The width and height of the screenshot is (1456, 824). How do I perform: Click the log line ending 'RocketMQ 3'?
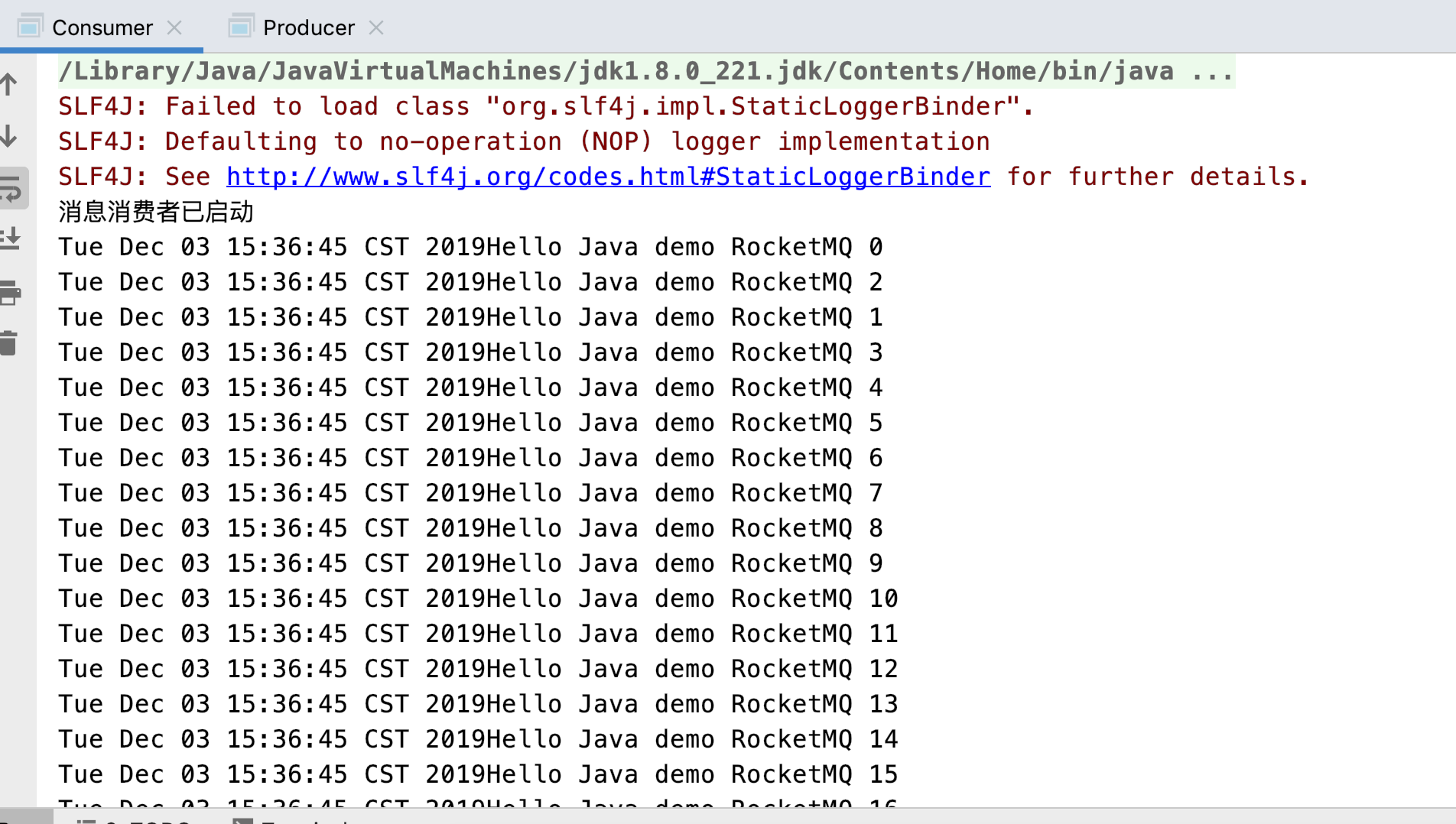point(470,352)
